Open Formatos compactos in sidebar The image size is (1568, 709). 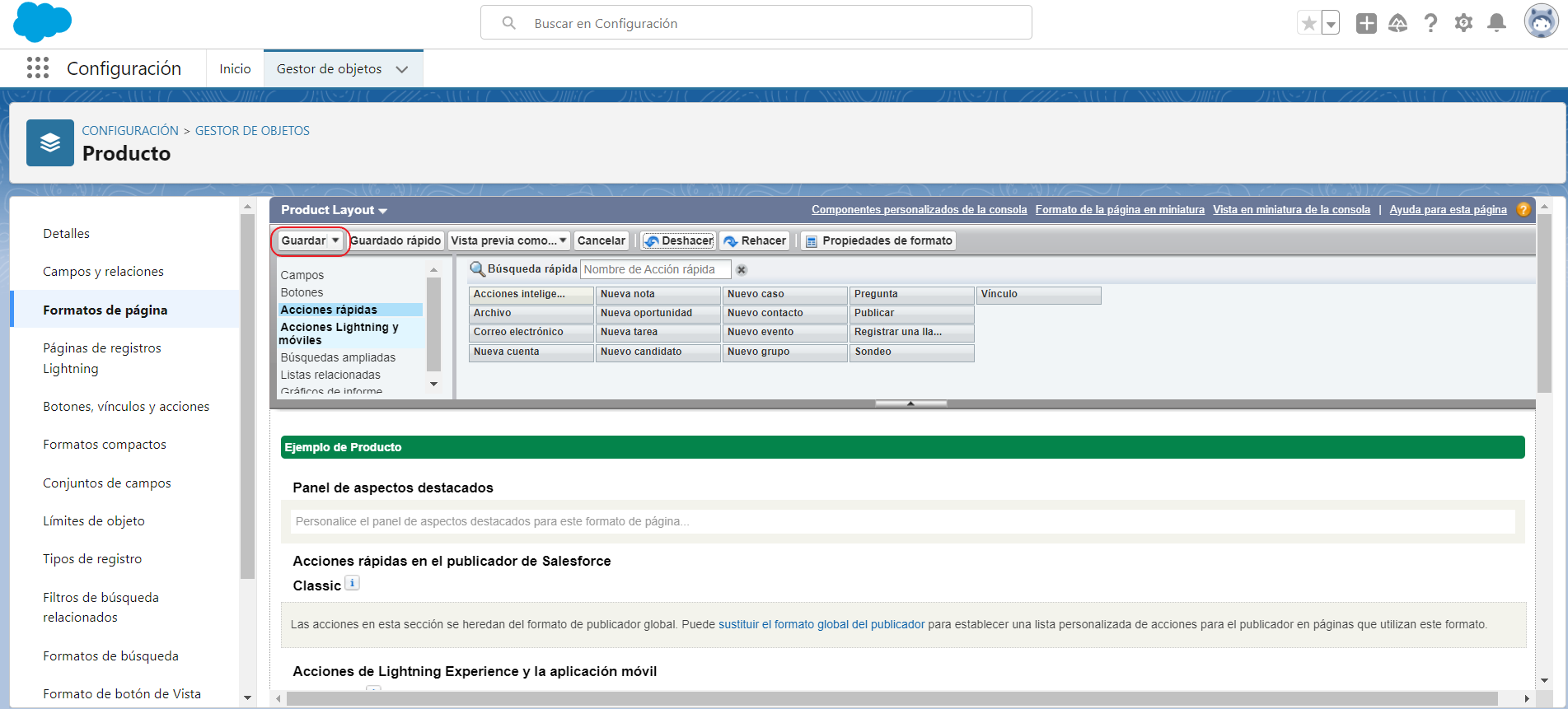(x=105, y=445)
